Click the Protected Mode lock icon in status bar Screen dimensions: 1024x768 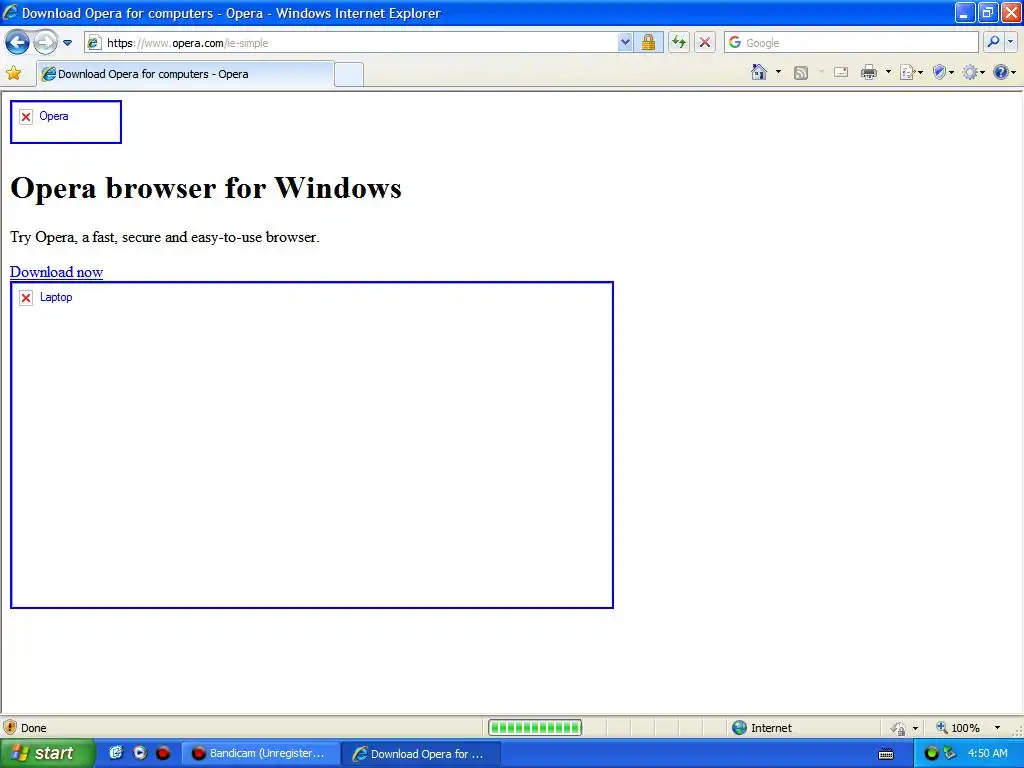pyautogui.click(x=899, y=728)
